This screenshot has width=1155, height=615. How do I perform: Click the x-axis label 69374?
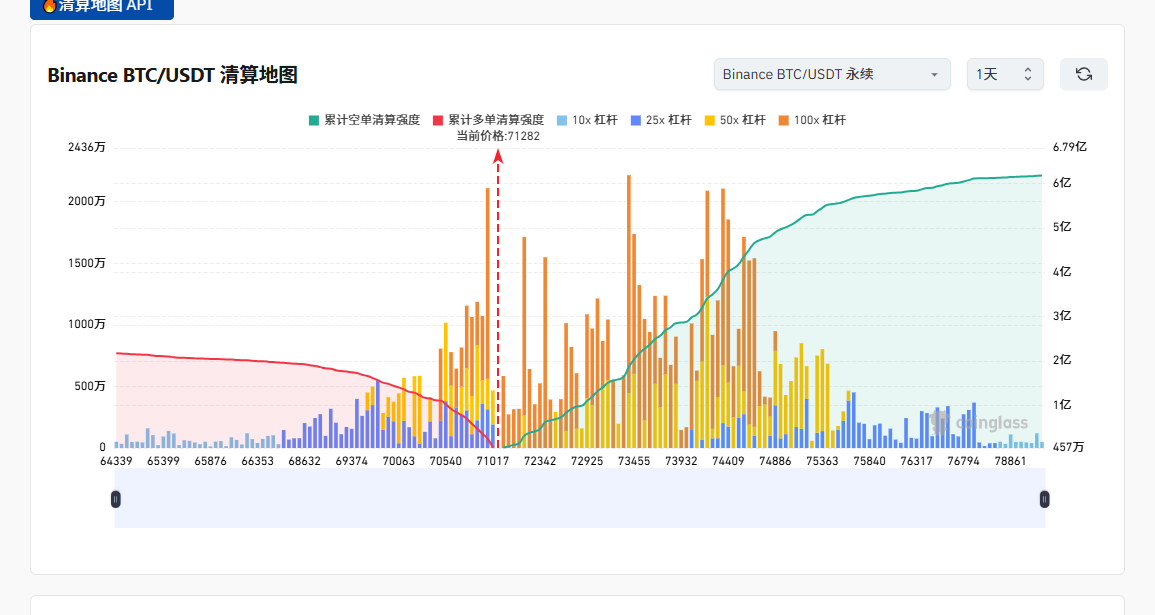point(351,461)
